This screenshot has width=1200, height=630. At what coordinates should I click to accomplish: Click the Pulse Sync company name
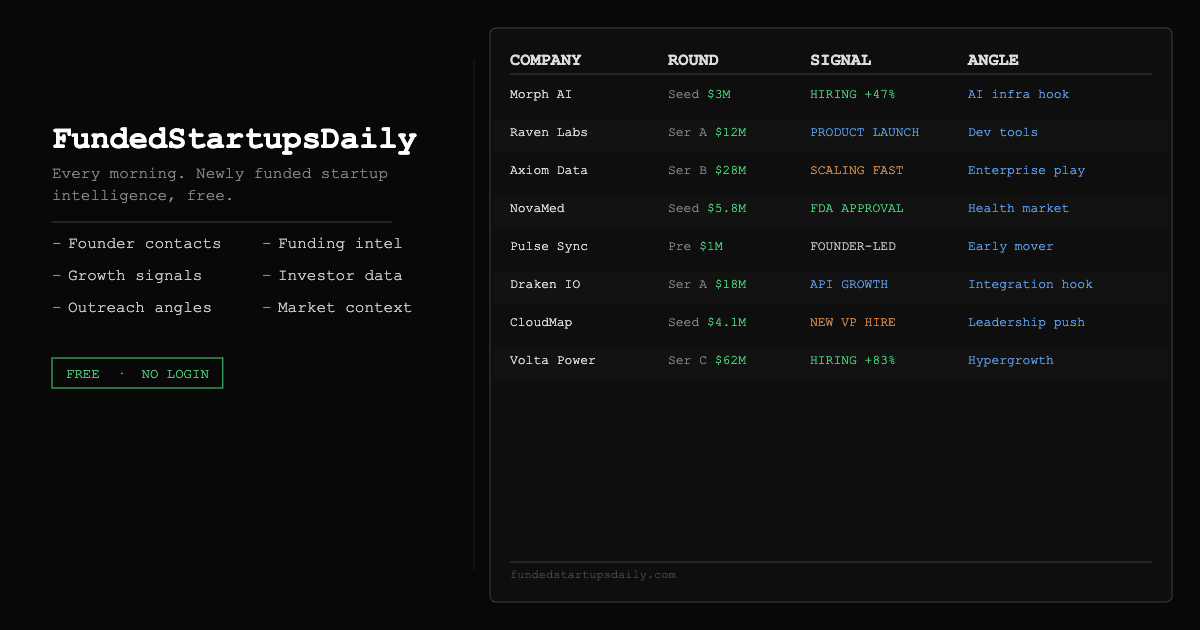[x=549, y=246]
